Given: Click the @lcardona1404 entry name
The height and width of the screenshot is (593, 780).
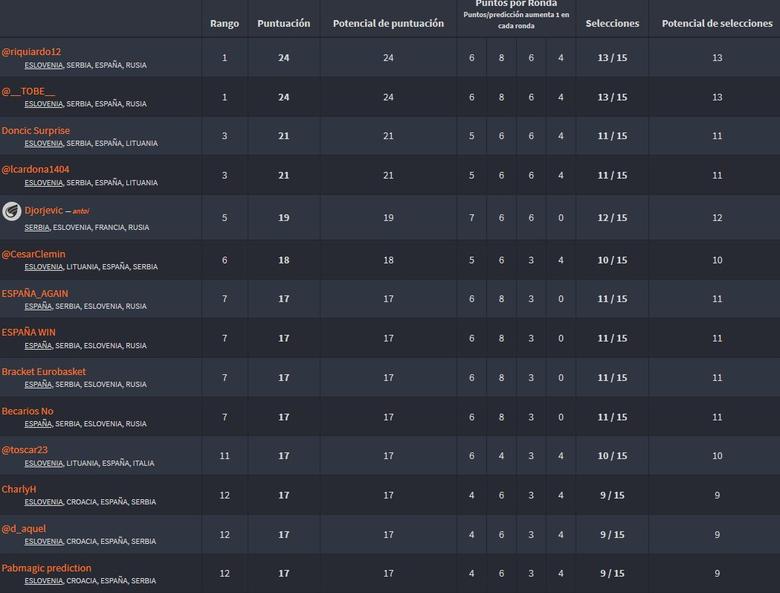Looking at the screenshot, I should (x=35, y=169).
